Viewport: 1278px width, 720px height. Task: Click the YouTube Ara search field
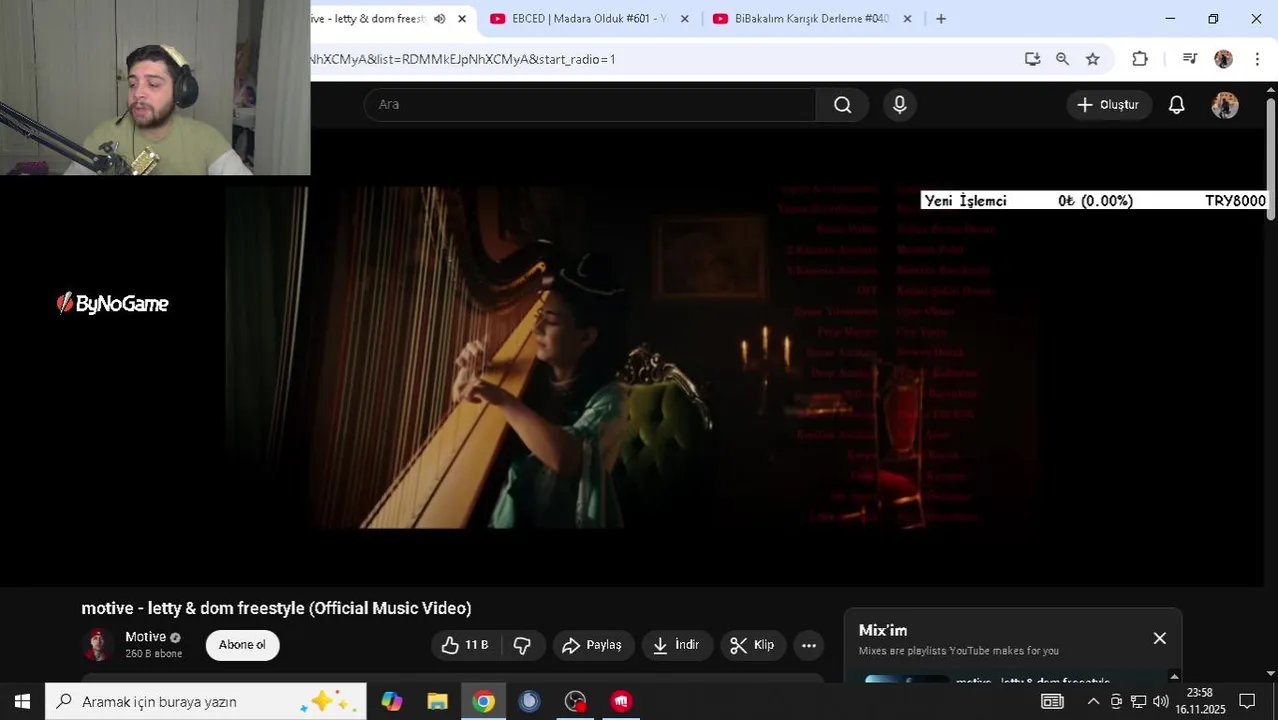(590, 105)
